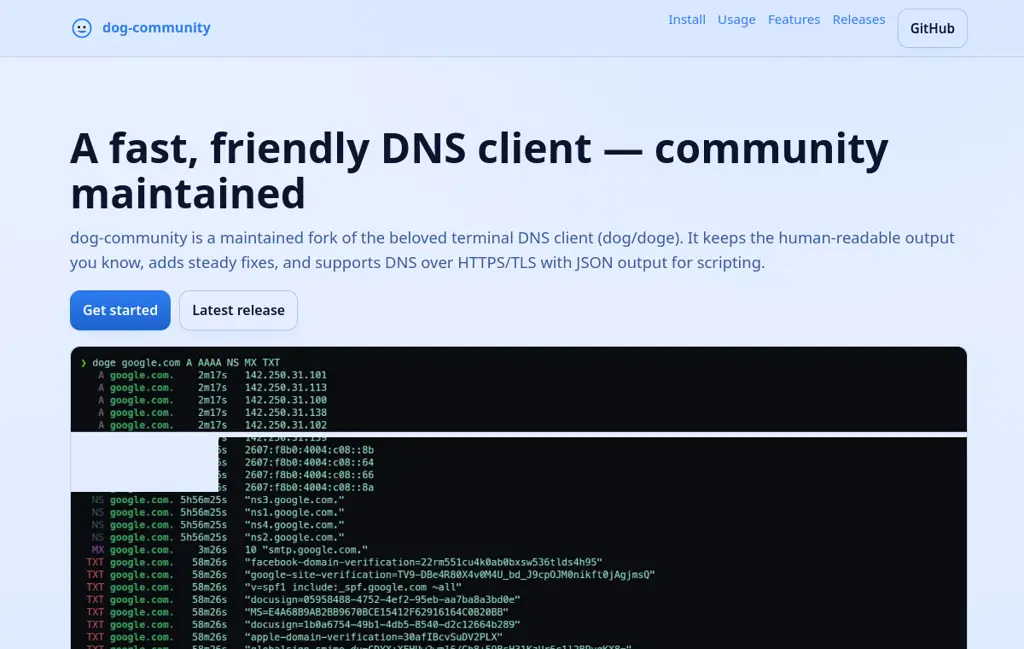Open the Latest release button
Screen dimensions: 1024x649
pos(238,310)
